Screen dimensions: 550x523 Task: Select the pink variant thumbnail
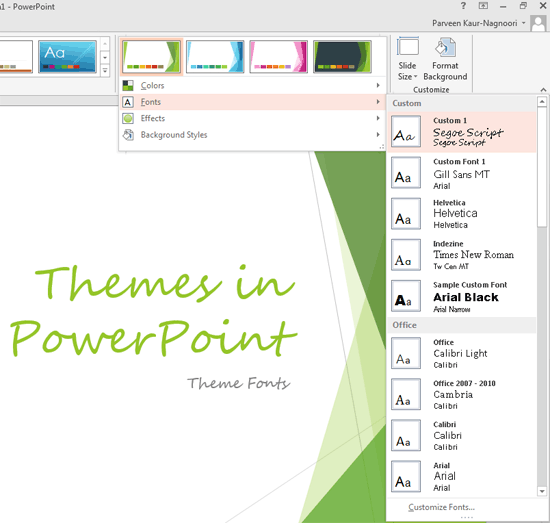279,56
